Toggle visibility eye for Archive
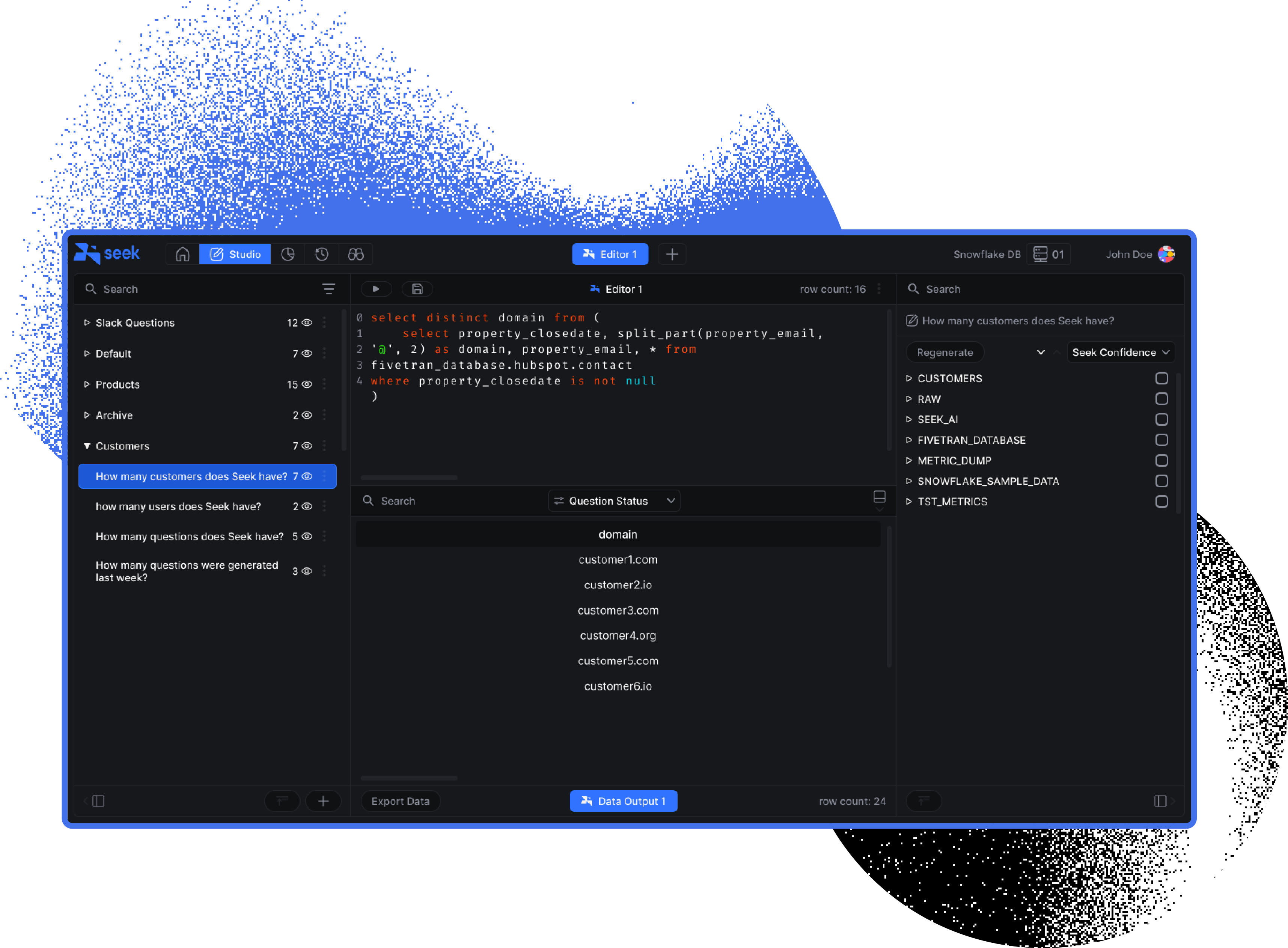 [x=307, y=415]
